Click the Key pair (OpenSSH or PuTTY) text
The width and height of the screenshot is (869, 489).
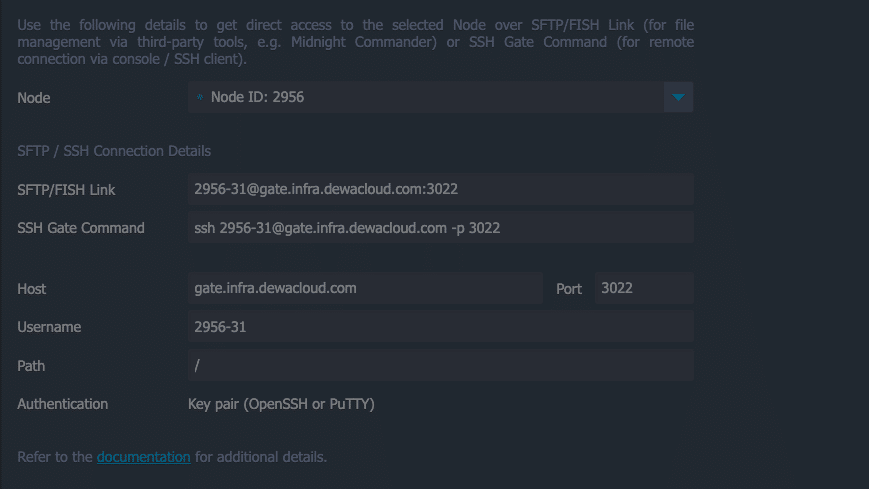tap(281, 404)
